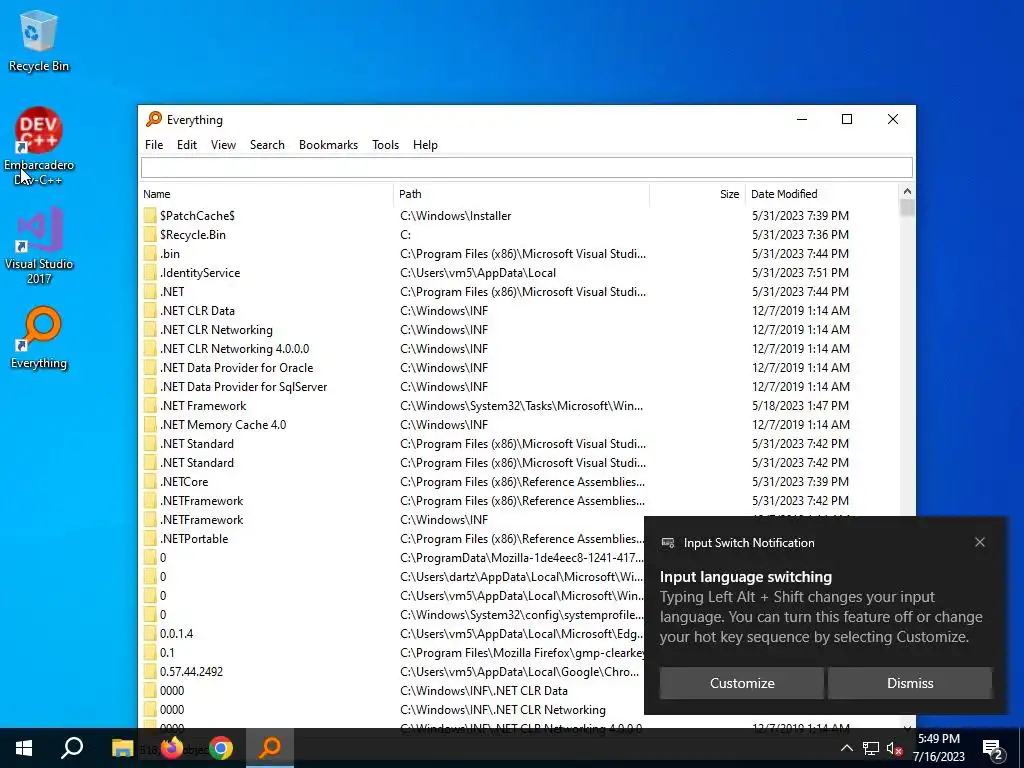Click the date 5/18/2023 1:47 PM
This screenshot has height=768, width=1024.
(800, 406)
